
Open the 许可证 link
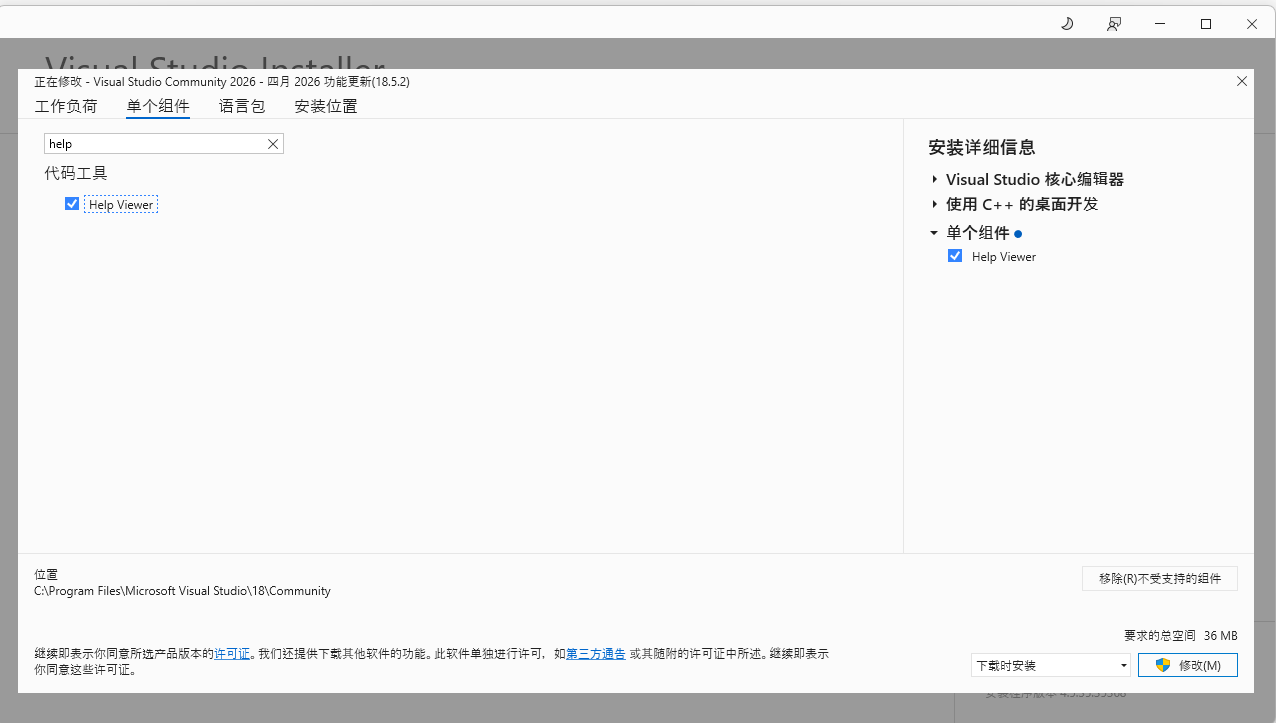click(x=232, y=654)
